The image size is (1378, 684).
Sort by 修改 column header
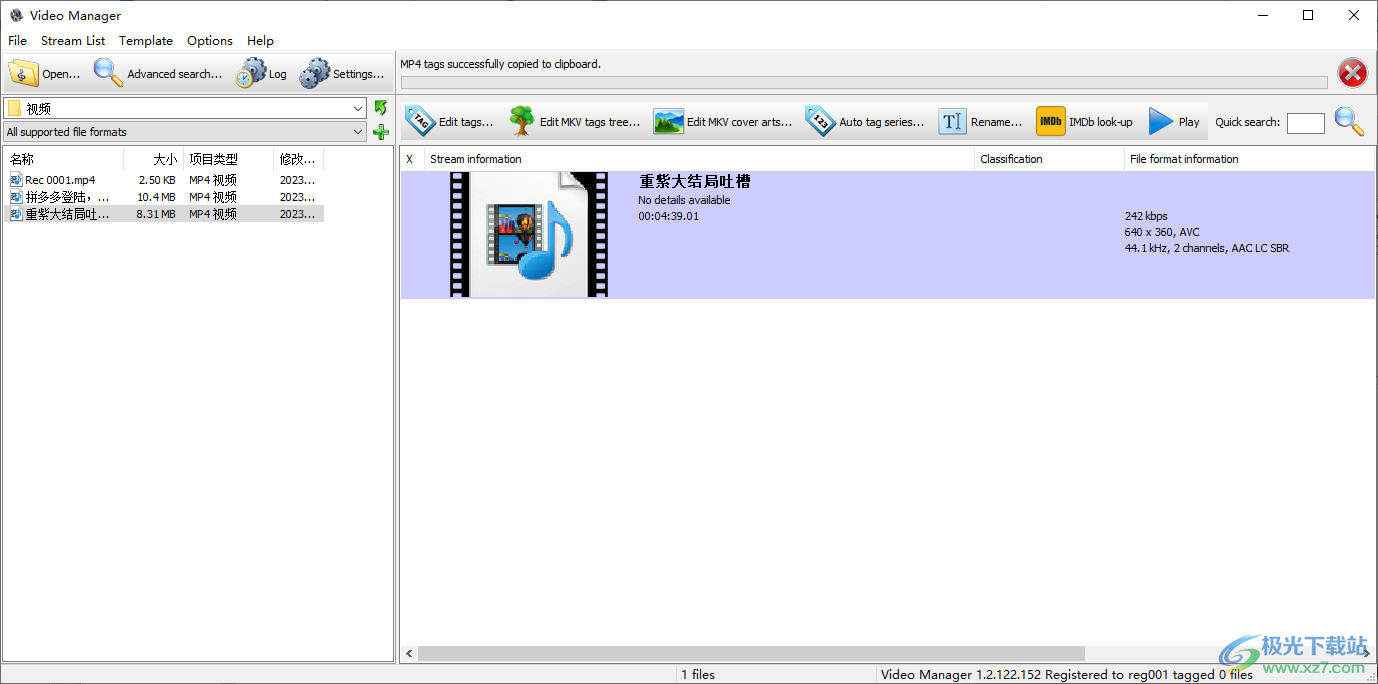(x=299, y=159)
